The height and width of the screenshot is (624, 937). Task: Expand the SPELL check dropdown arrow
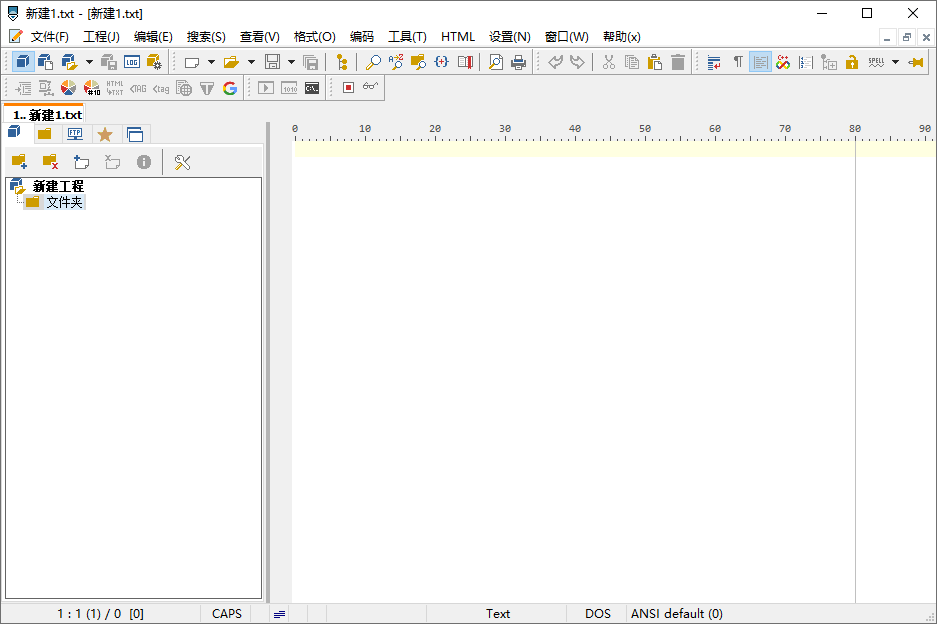pos(895,62)
